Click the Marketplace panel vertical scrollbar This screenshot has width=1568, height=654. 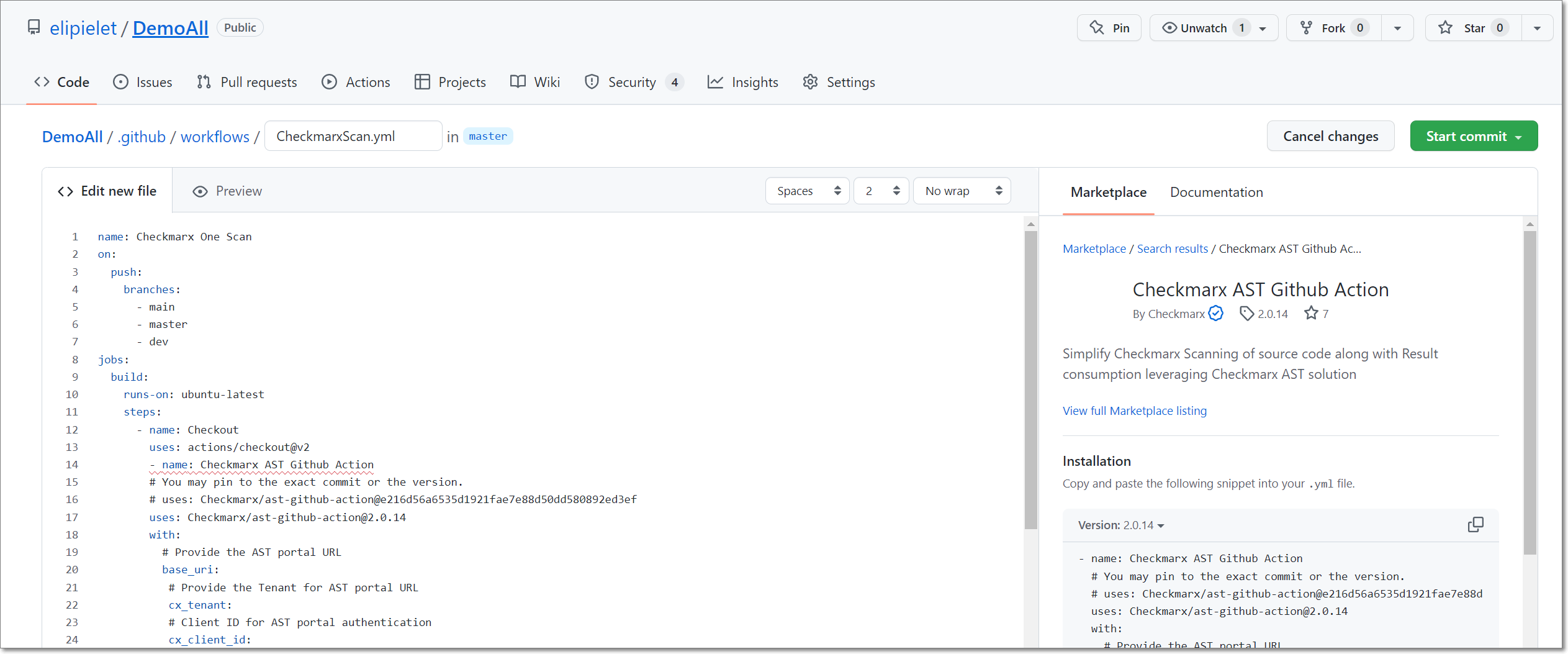(x=1530, y=393)
